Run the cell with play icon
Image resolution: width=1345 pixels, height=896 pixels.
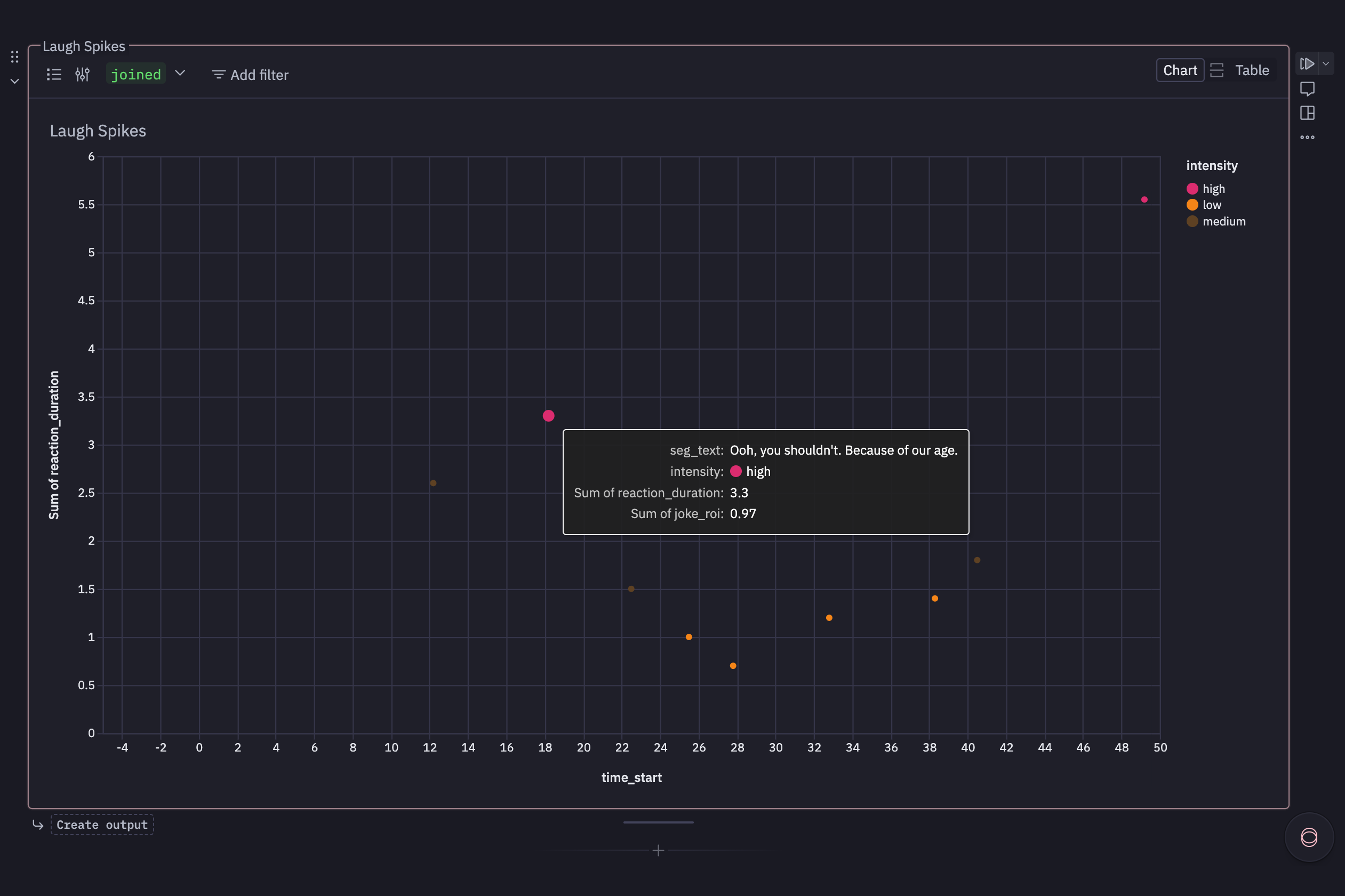(1307, 63)
